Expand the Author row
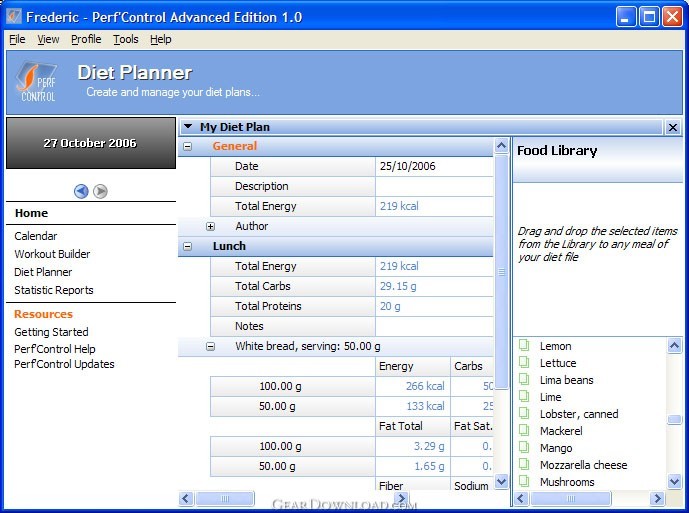The width and height of the screenshot is (689, 513). (x=210, y=226)
